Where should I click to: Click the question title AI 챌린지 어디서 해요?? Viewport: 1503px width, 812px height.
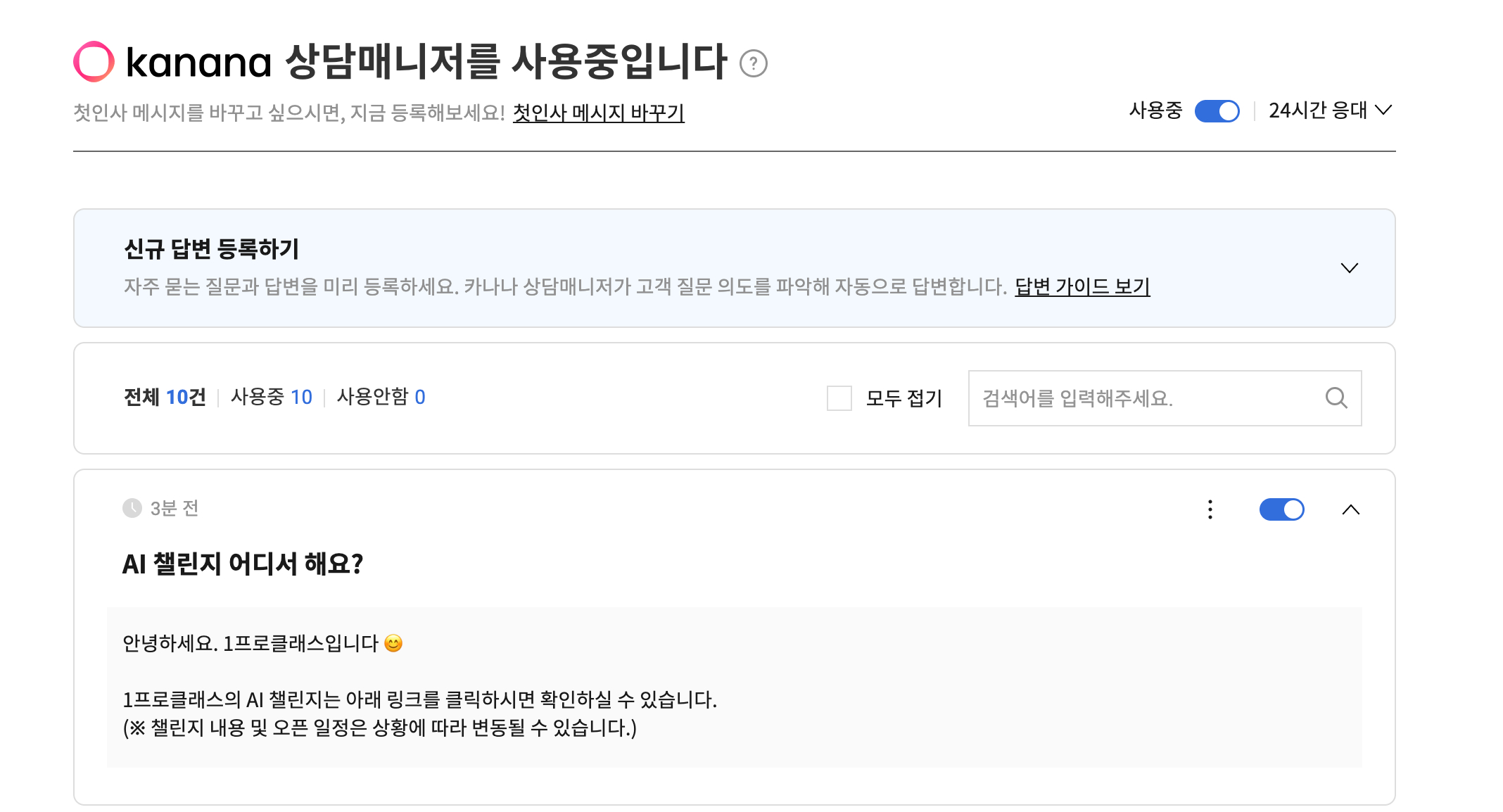click(243, 564)
